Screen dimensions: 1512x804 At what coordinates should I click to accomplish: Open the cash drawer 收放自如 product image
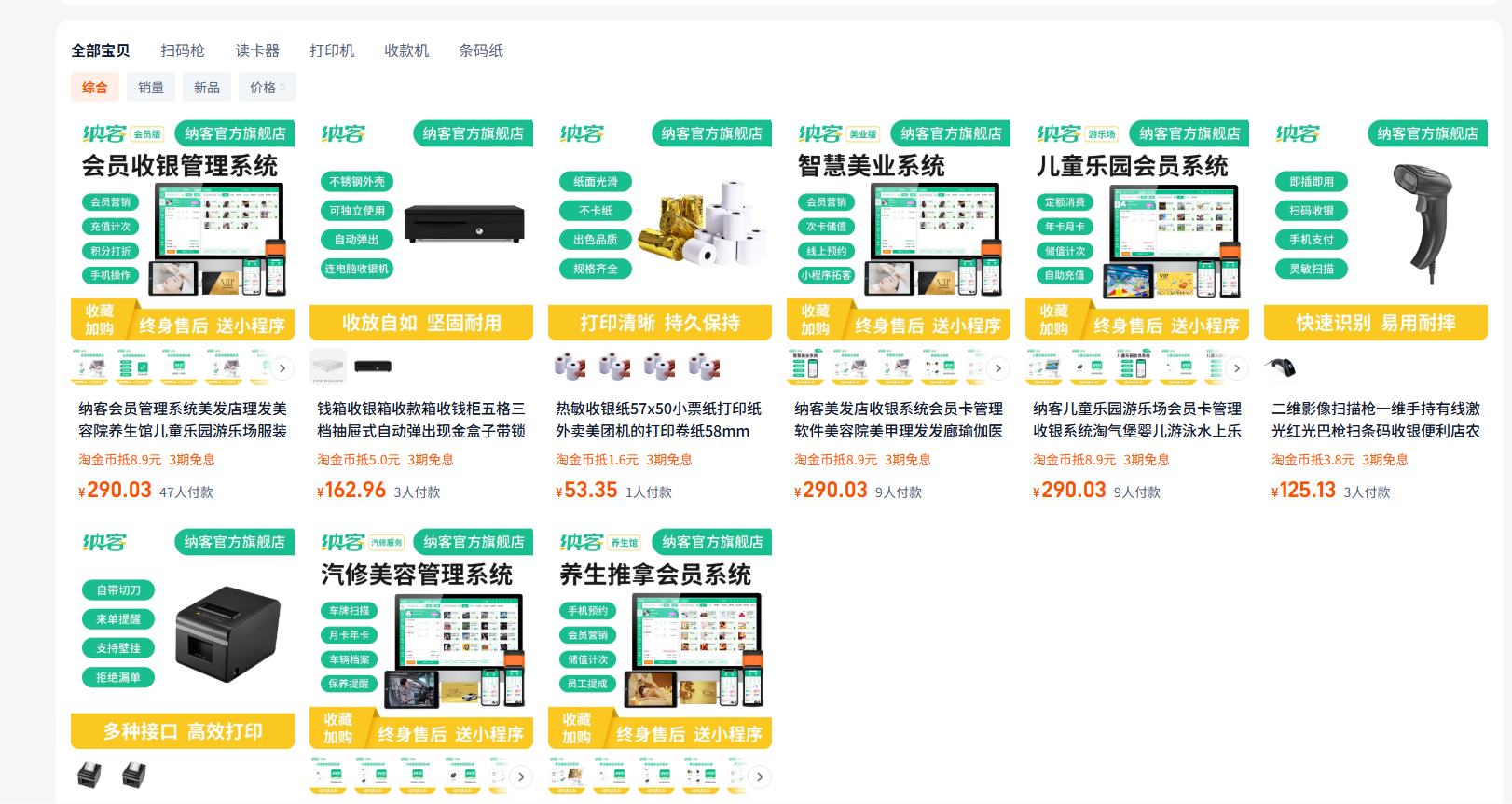pyautogui.click(x=421, y=229)
